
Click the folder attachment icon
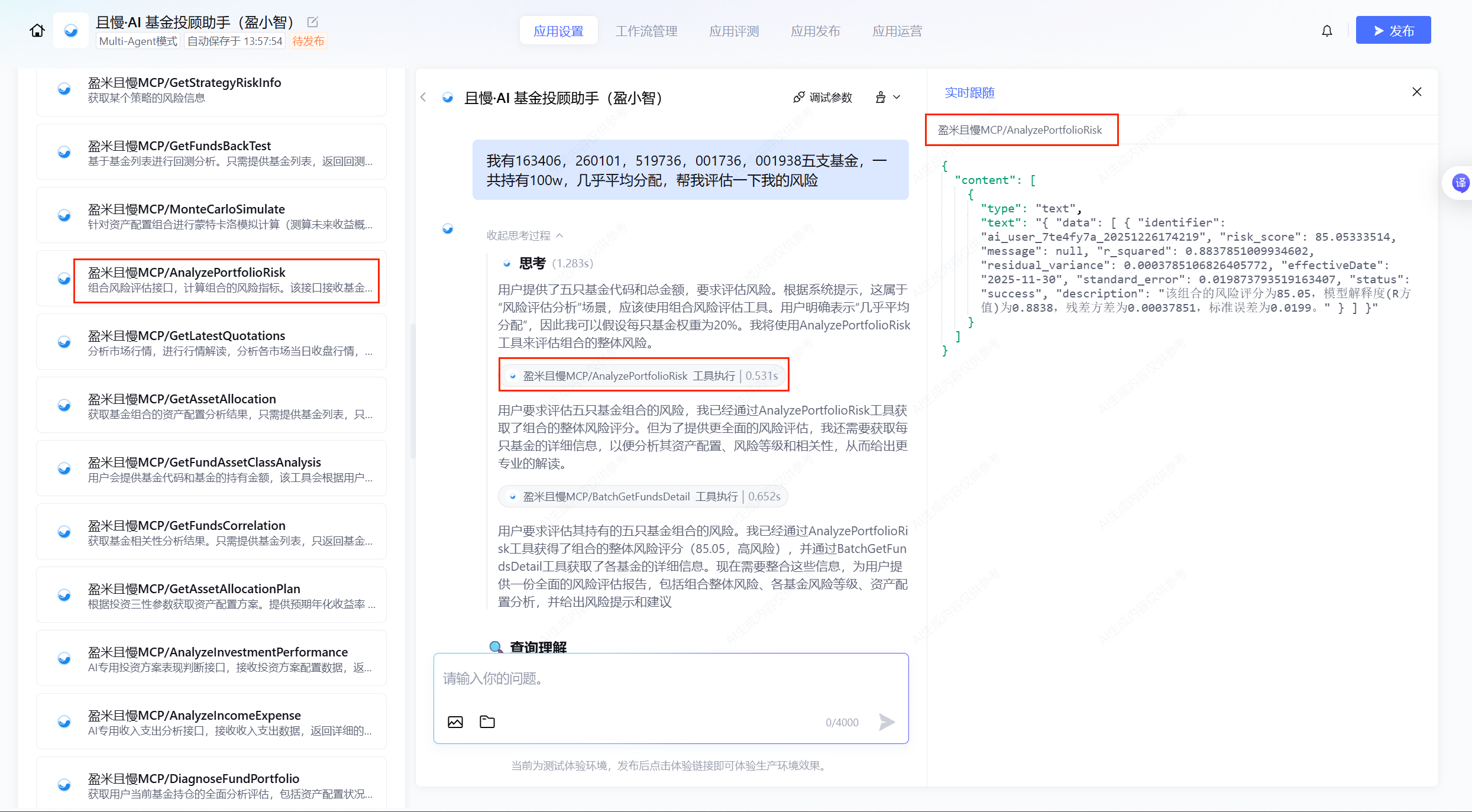tap(487, 722)
